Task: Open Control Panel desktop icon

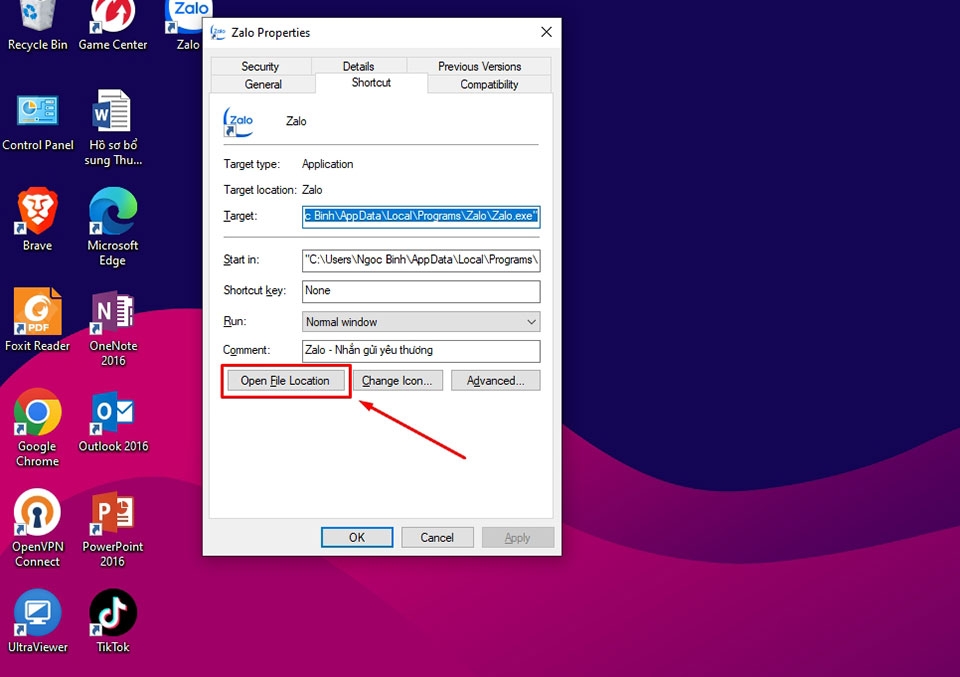Action: pos(37,122)
